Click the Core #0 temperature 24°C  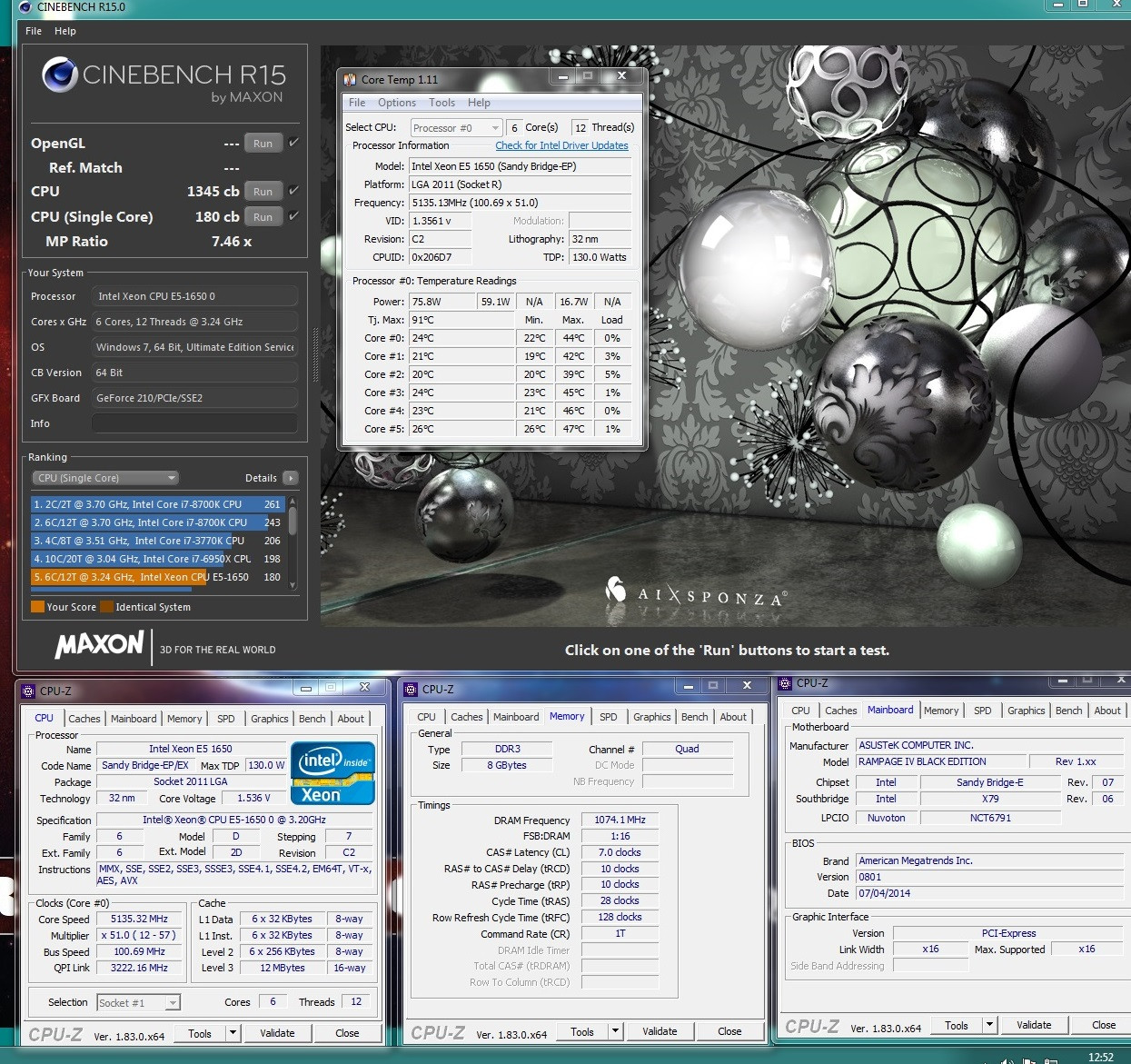coord(462,338)
